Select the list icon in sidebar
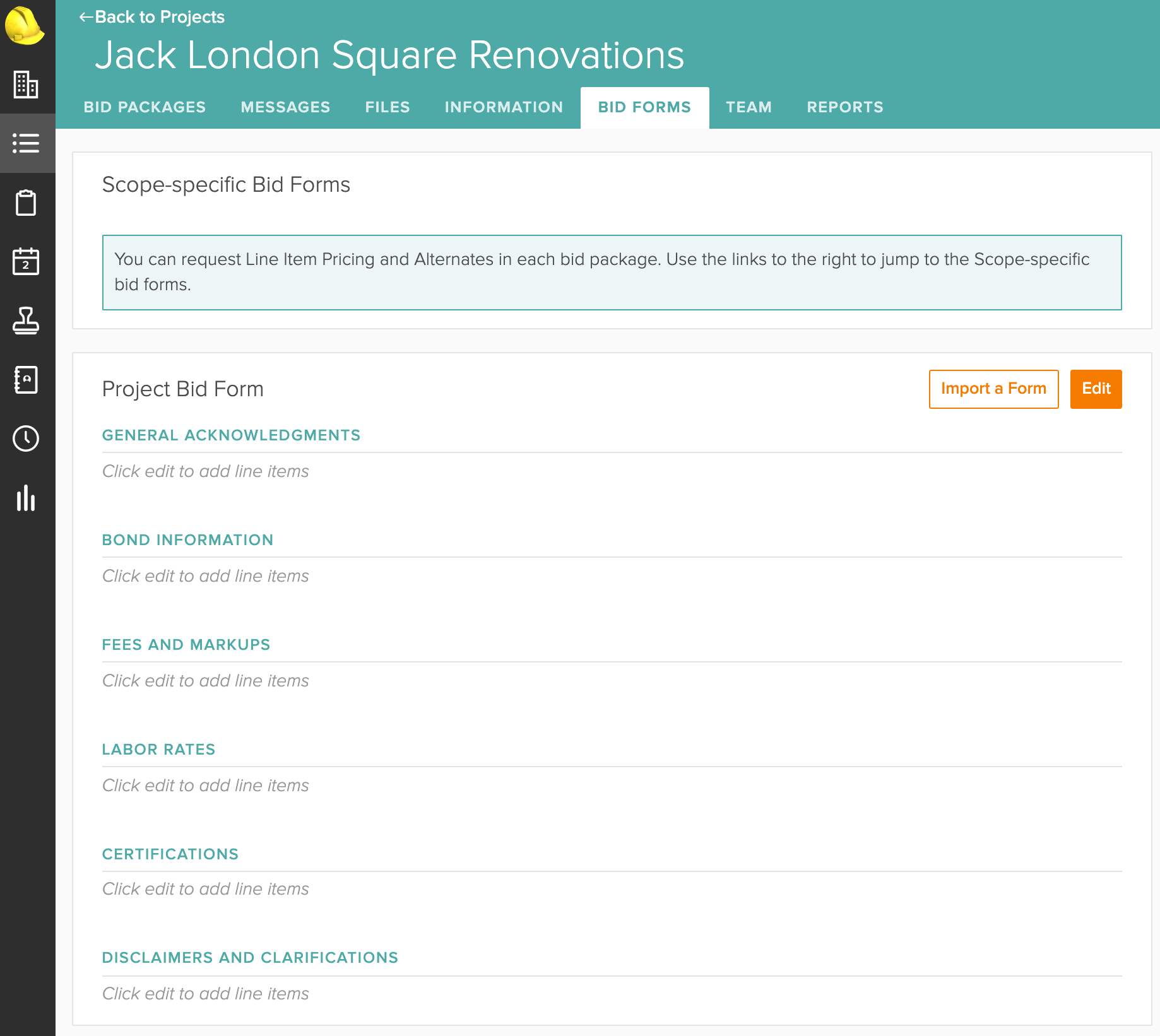Screen dimensions: 1160x1036 tap(26, 143)
